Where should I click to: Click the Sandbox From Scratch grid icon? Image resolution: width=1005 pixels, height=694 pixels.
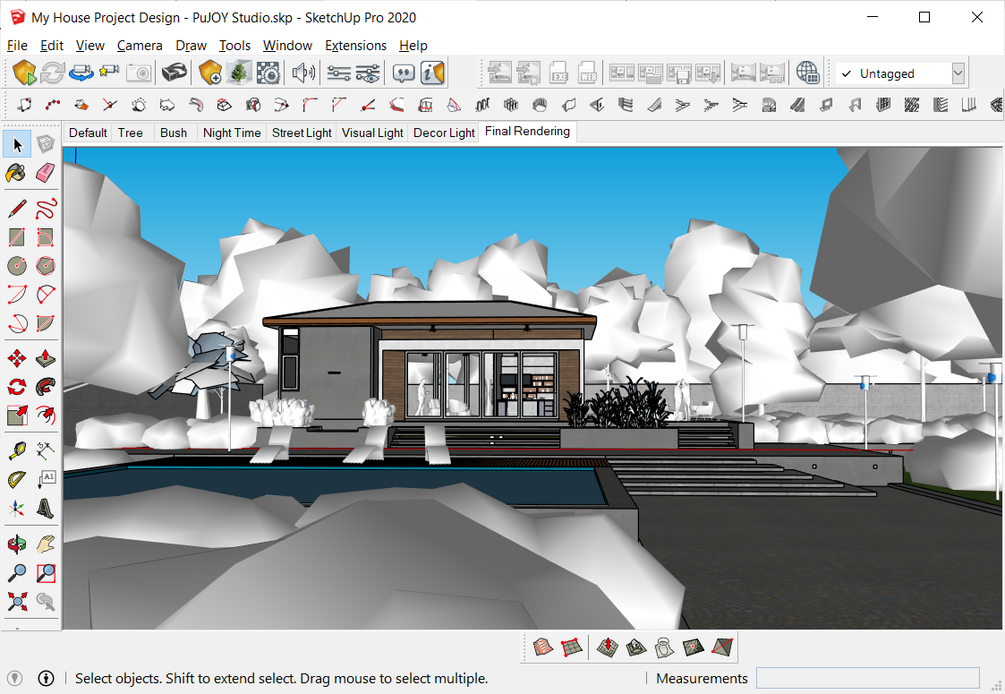click(571, 648)
